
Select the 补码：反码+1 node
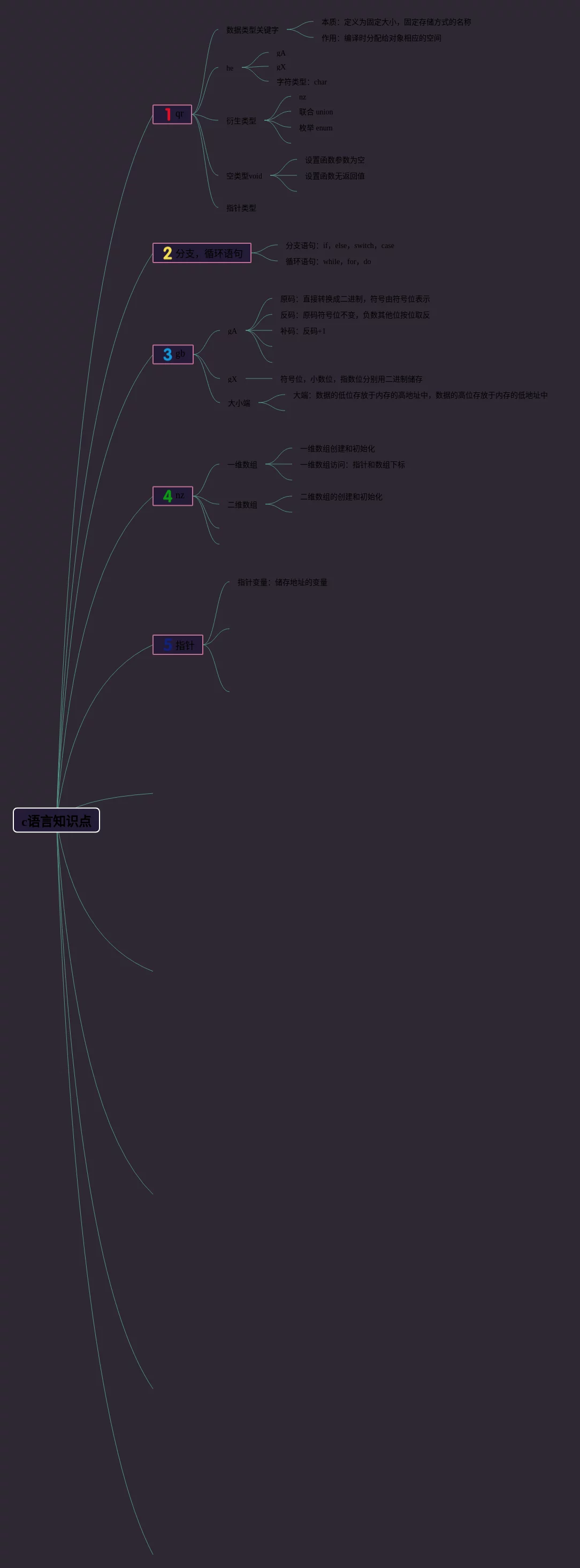click(x=303, y=331)
